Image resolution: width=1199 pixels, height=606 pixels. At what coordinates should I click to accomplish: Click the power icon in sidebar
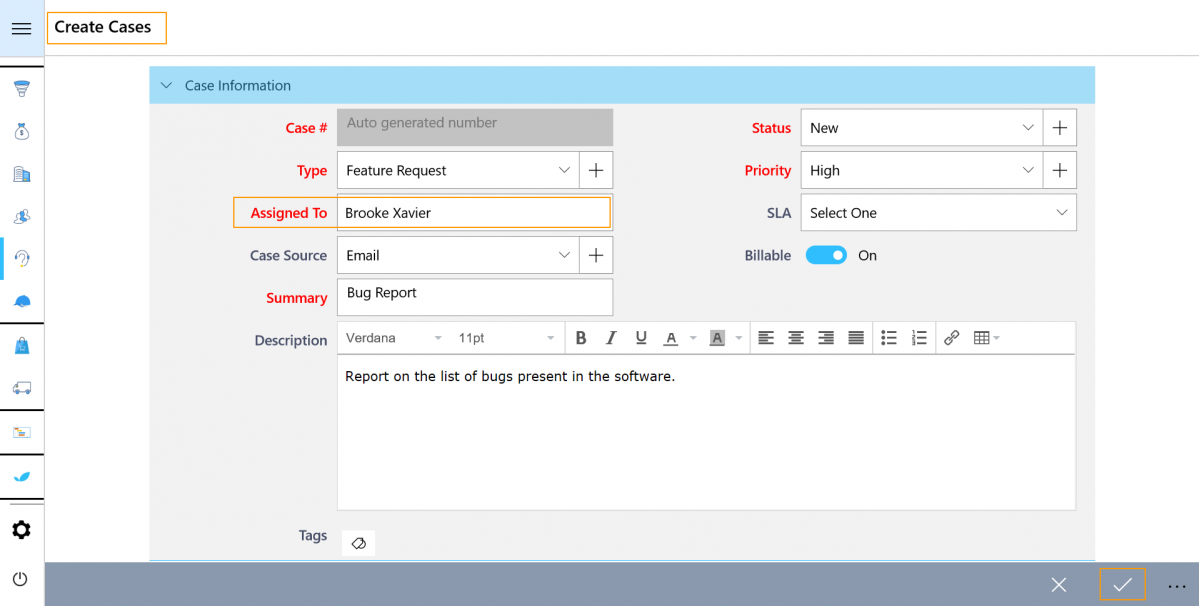(21, 579)
